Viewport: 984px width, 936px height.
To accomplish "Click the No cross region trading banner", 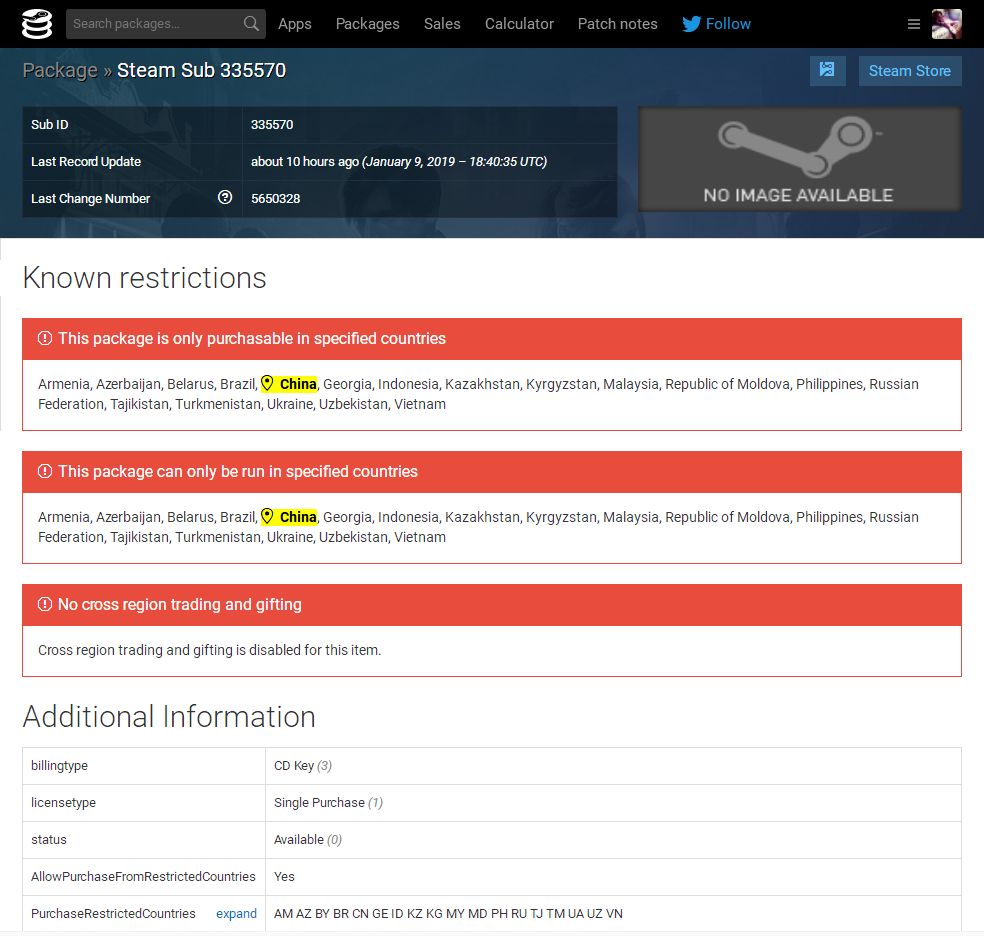I will tap(492, 605).
